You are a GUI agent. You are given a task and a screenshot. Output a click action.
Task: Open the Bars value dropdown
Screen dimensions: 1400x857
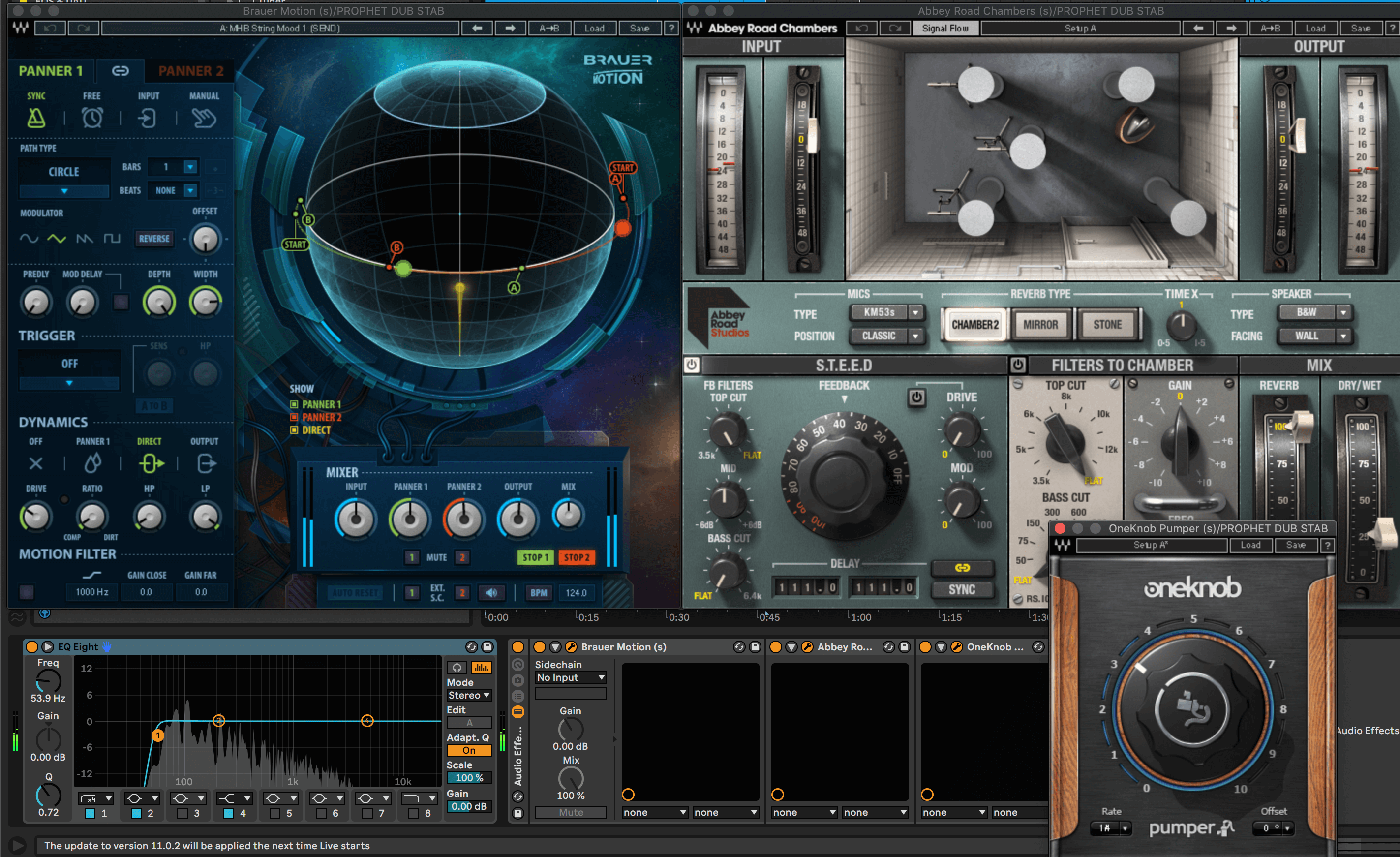tap(190, 166)
